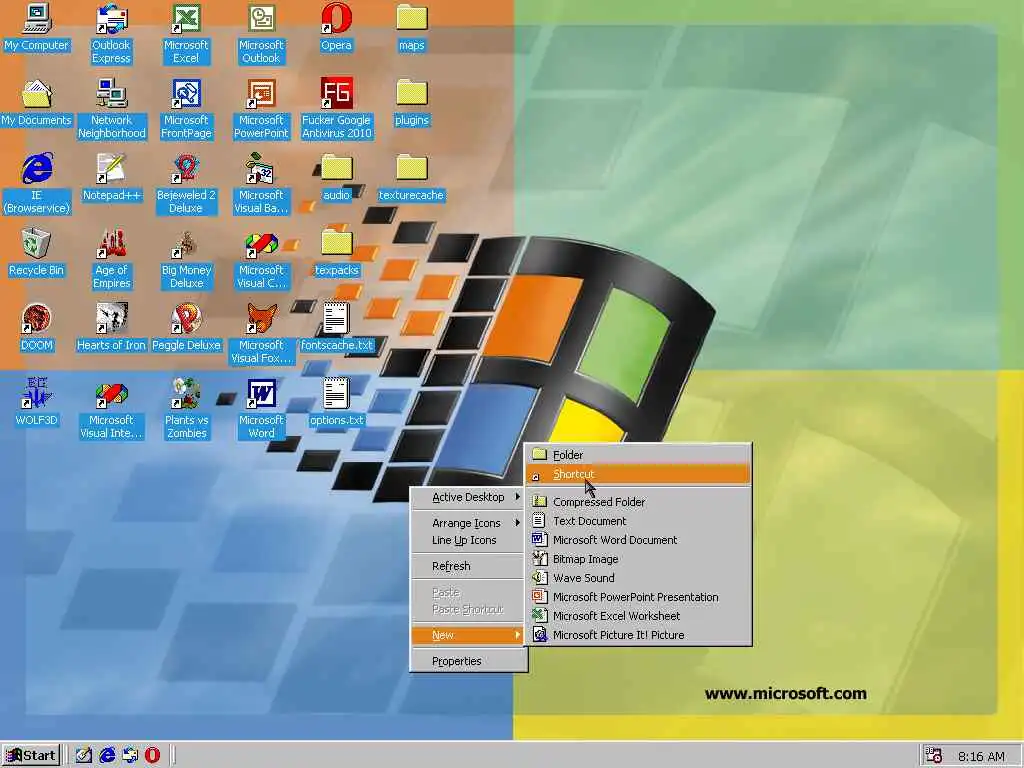The image size is (1024, 768).
Task: Click the Hearts of Iron shortcut
Action: tap(111, 327)
